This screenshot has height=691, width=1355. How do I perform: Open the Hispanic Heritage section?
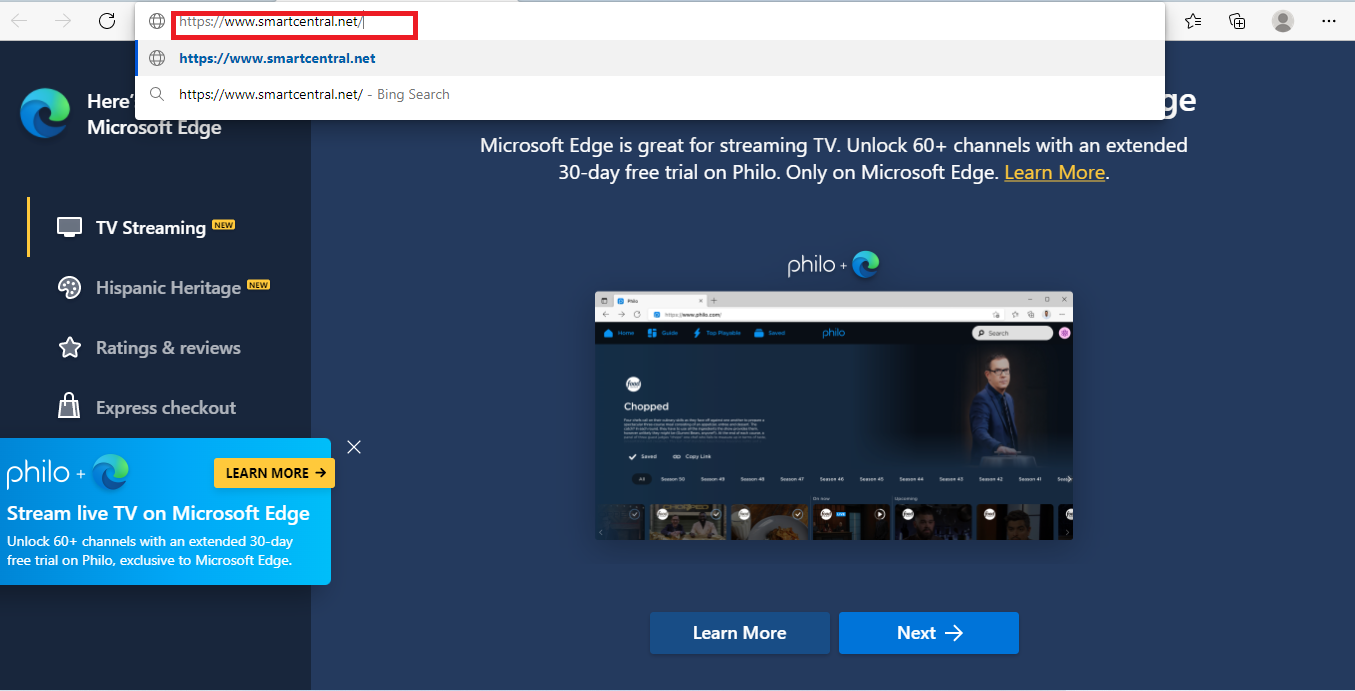168,288
